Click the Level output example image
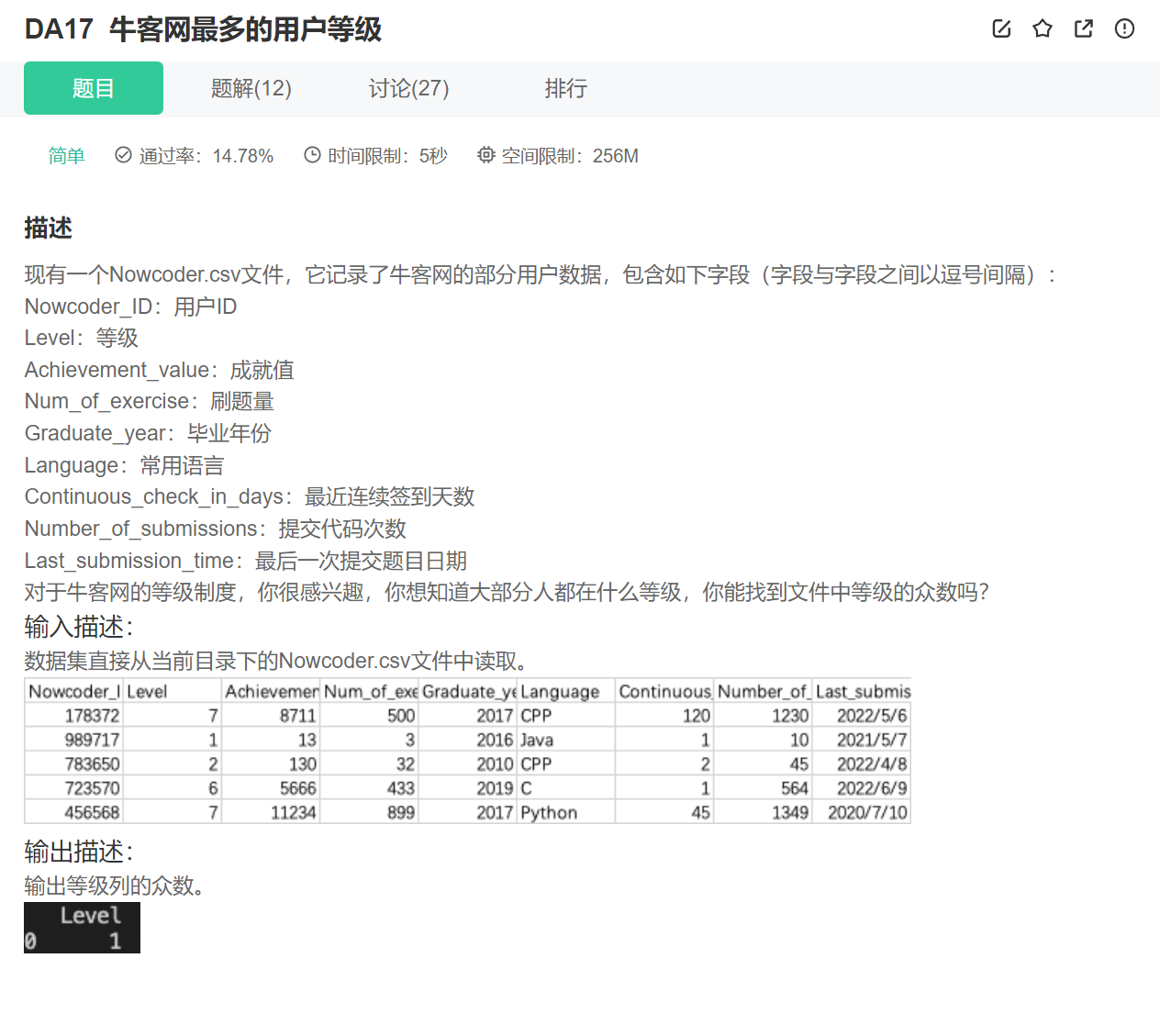Viewport: 1160px width, 1036px height. [82, 928]
